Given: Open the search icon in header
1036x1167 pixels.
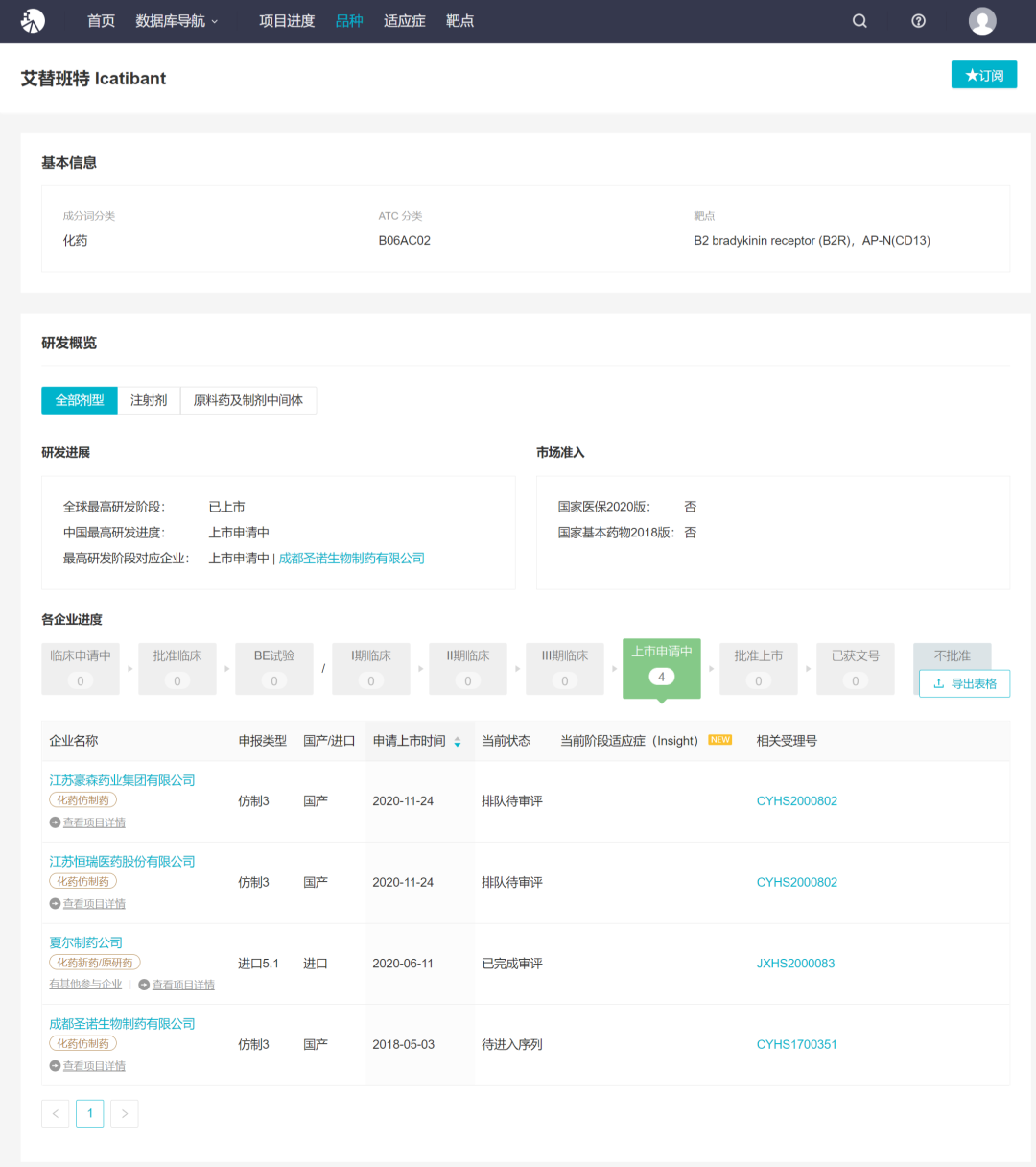Looking at the screenshot, I should 859,21.
